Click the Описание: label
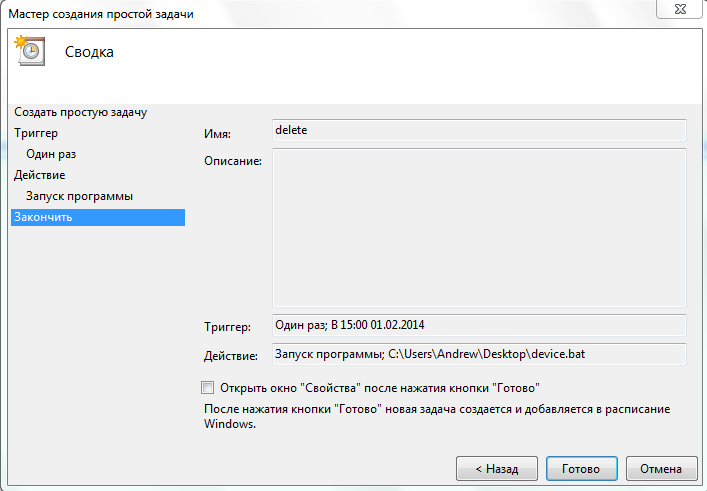707x491 pixels. 233,161
